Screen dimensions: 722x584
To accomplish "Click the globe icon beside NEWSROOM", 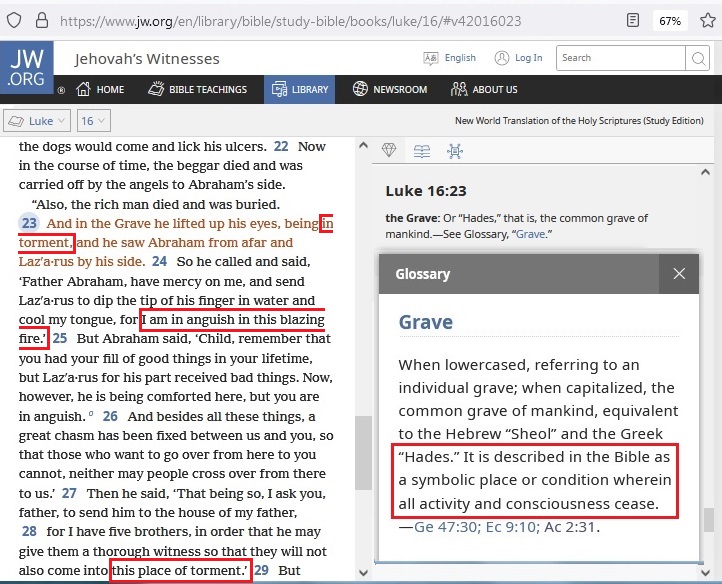I will coord(360,88).
